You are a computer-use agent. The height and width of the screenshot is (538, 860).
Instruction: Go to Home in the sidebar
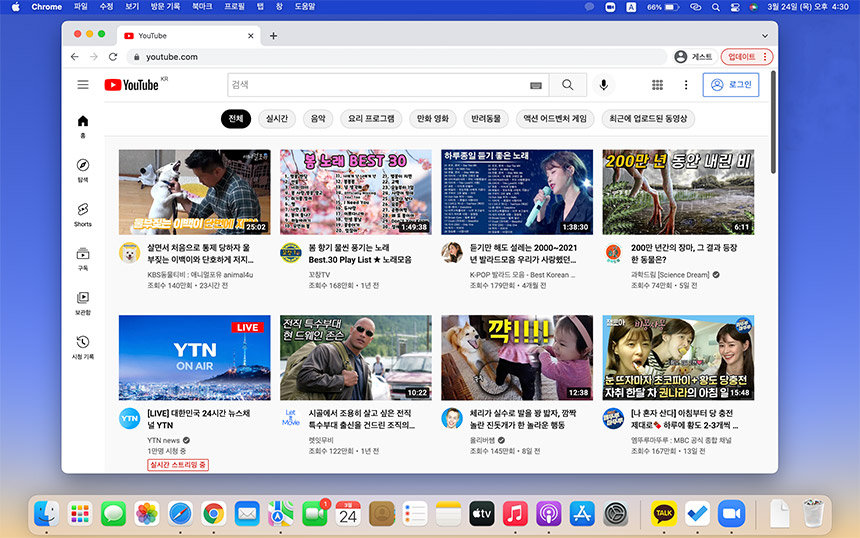(83, 126)
